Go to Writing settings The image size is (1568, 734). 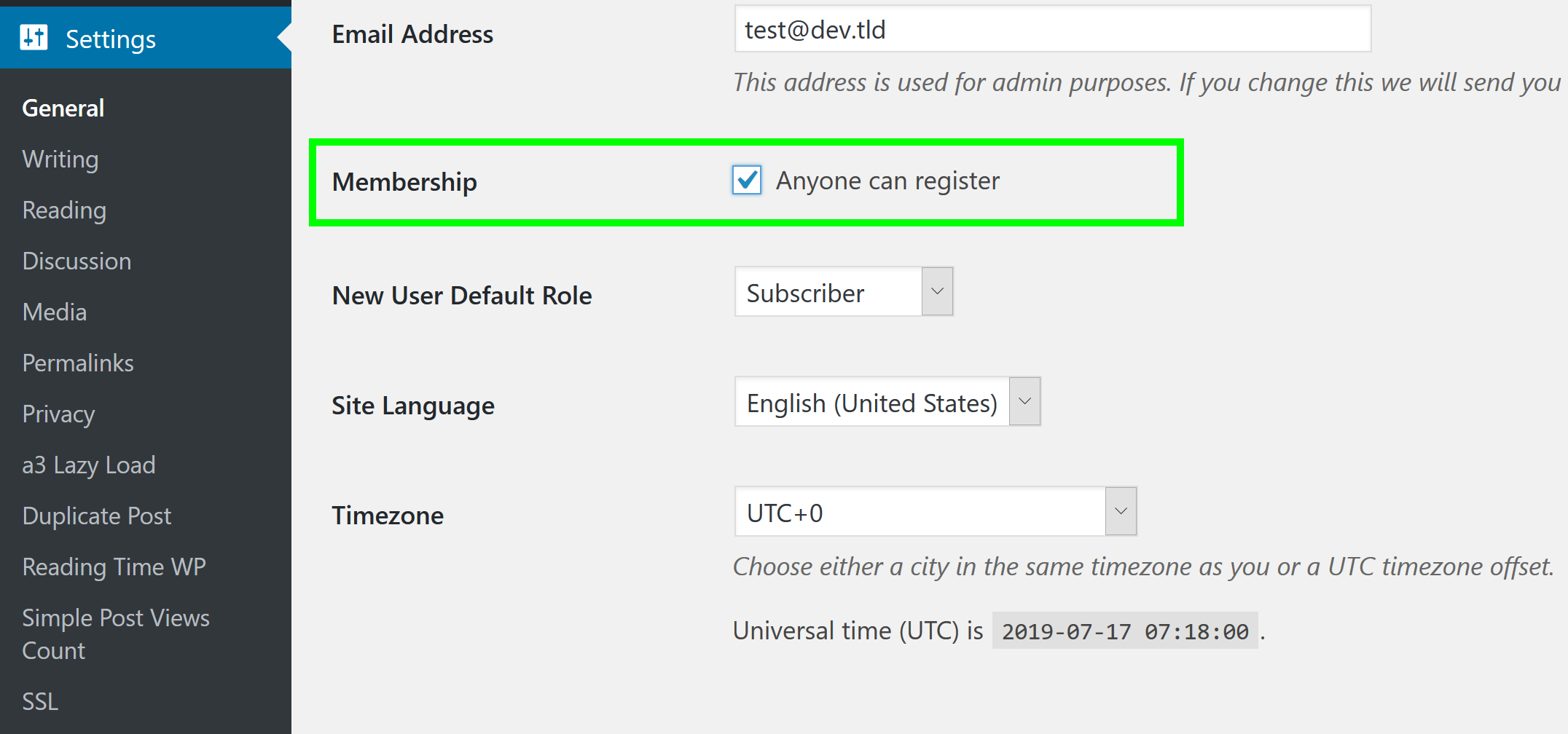(x=60, y=159)
